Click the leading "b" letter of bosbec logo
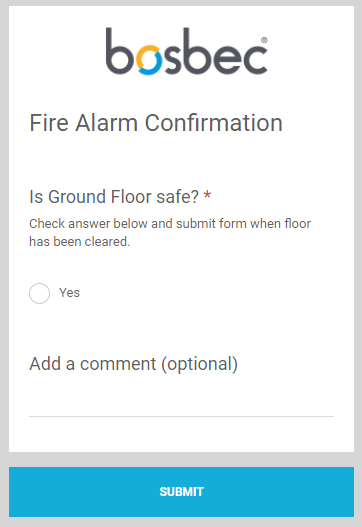The image size is (362, 527). click(118, 51)
